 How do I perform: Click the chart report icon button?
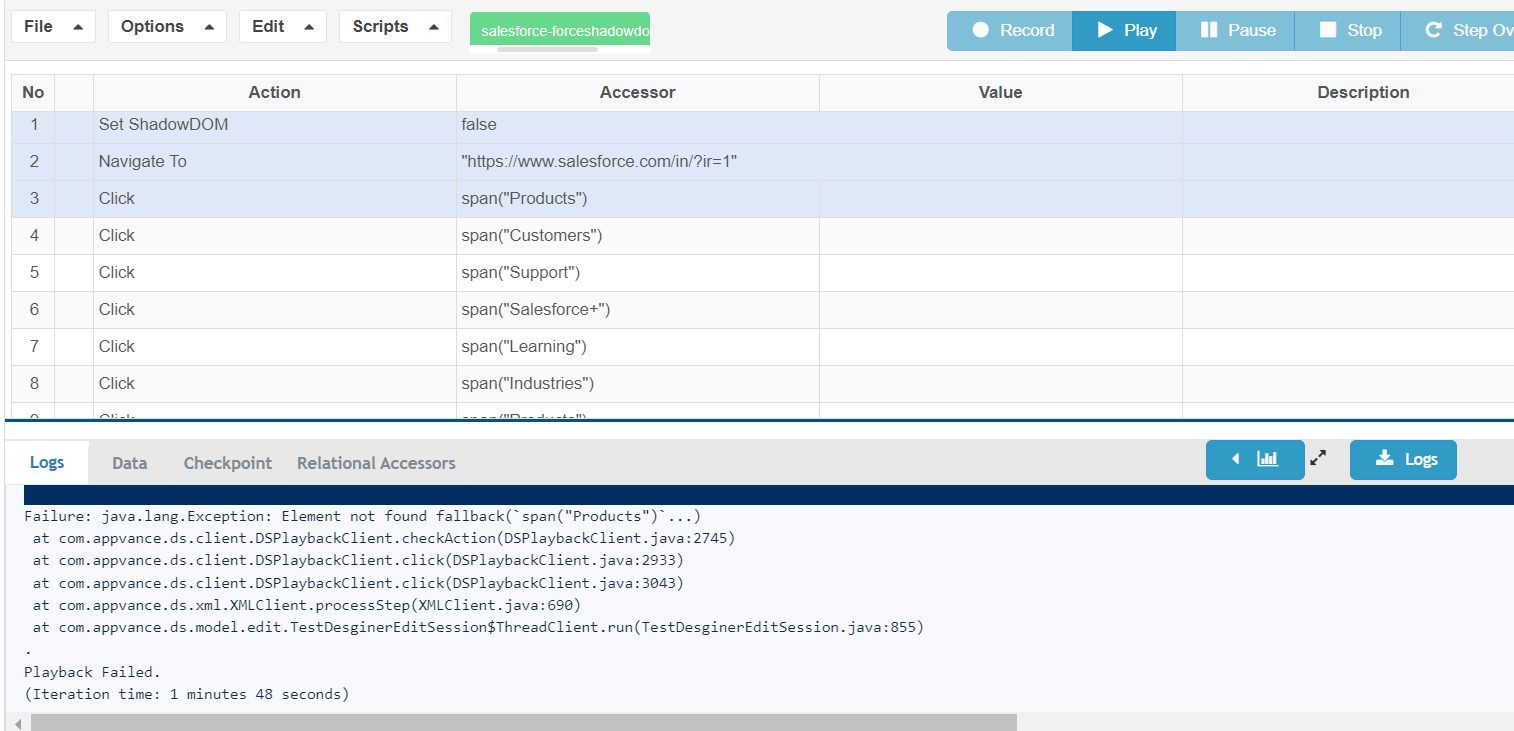[x=1255, y=460]
